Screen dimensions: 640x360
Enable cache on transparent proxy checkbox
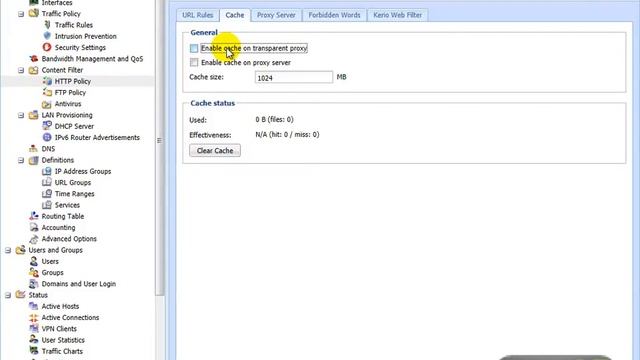194,48
